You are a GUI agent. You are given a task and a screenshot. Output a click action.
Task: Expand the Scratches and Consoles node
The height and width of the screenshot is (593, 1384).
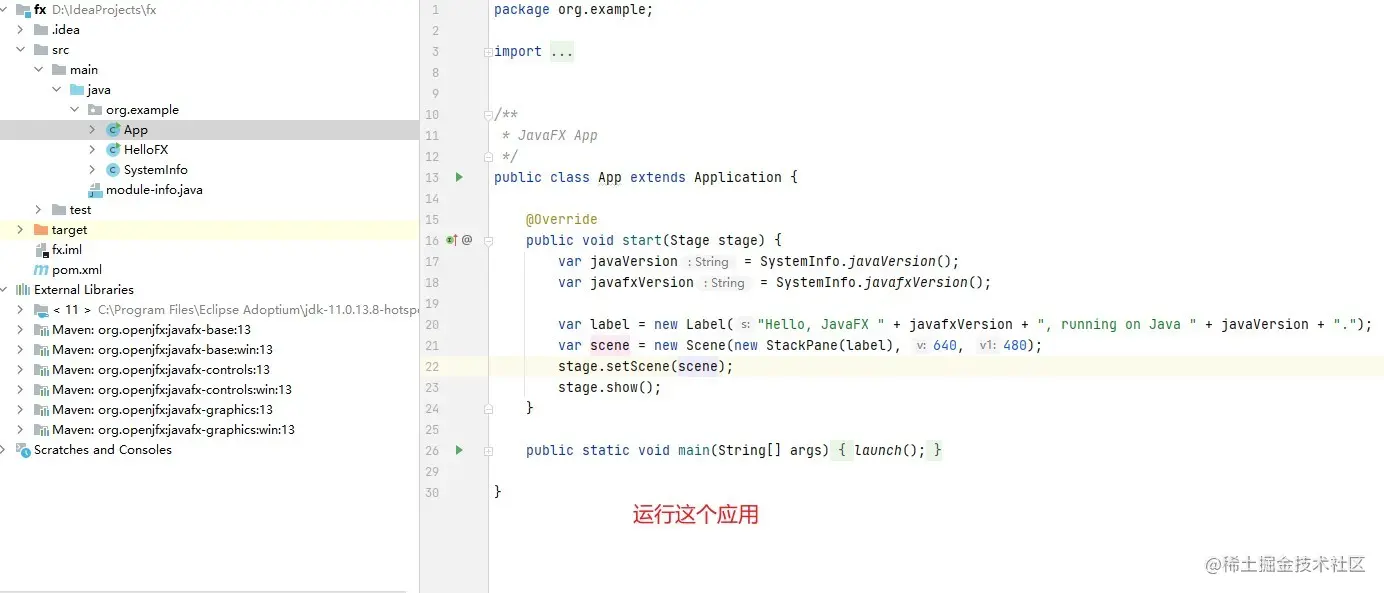tap(5, 450)
